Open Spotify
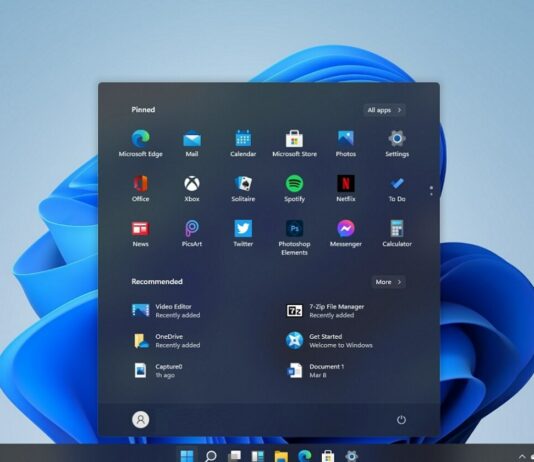Image resolution: width=534 pixels, height=462 pixels. [294, 189]
